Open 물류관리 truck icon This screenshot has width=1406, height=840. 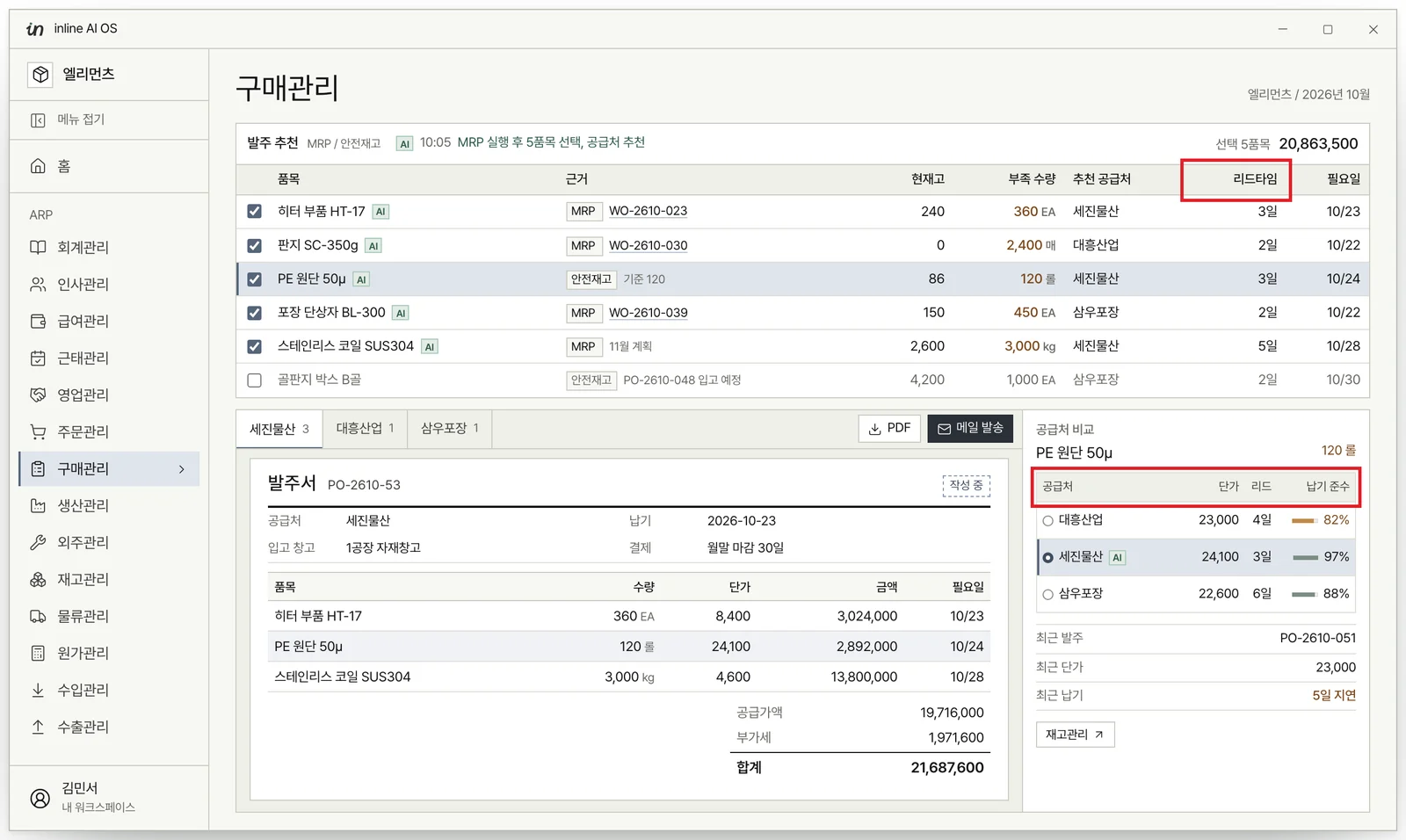tap(38, 617)
